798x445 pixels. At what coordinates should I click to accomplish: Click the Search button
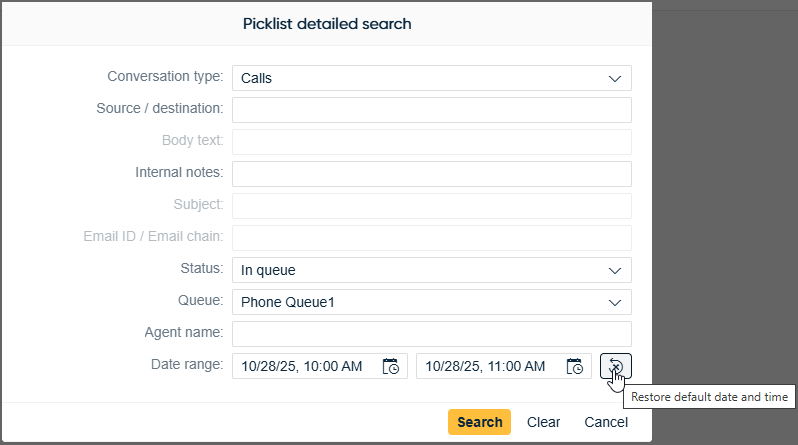[x=479, y=422]
